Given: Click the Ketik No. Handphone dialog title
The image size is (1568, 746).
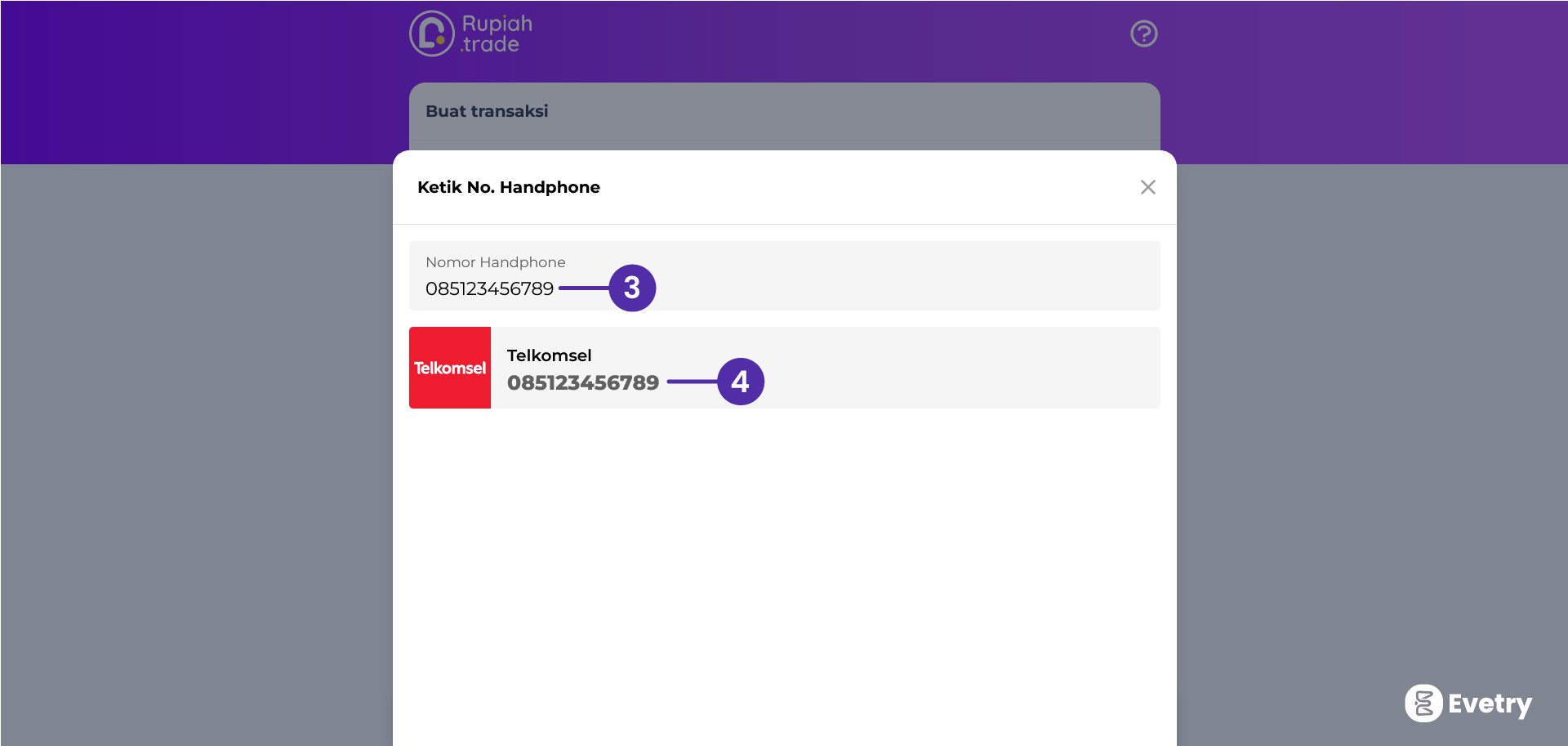Looking at the screenshot, I should 508,187.
